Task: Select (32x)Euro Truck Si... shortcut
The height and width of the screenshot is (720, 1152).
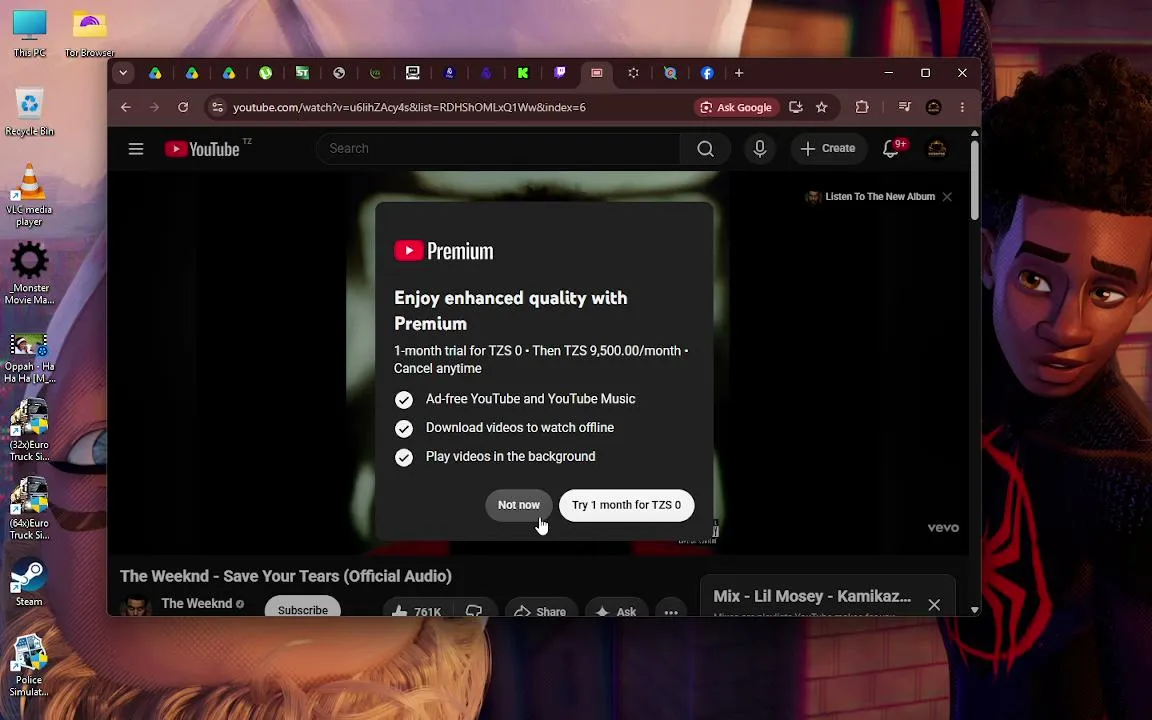Action: coord(29,430)
